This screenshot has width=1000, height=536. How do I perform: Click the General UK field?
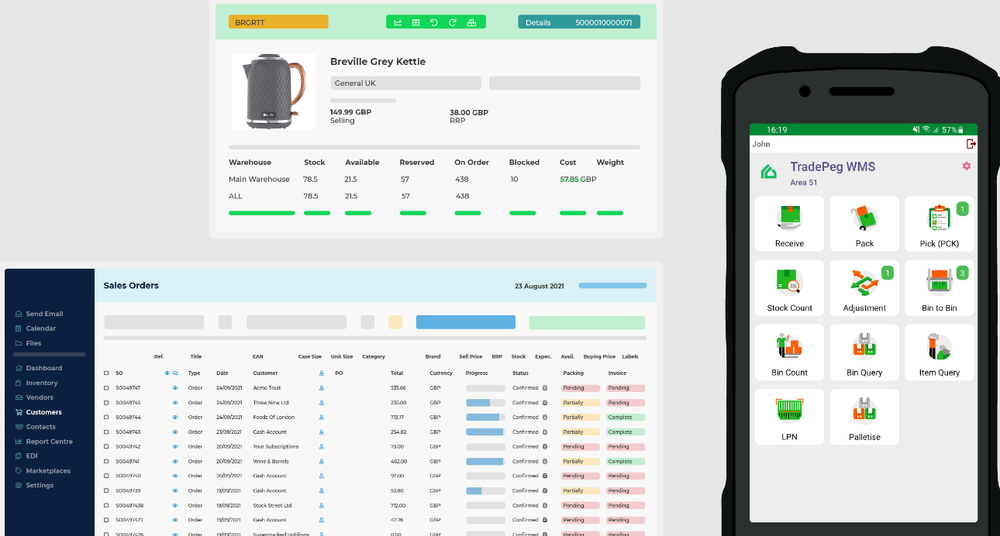[406, 83]
